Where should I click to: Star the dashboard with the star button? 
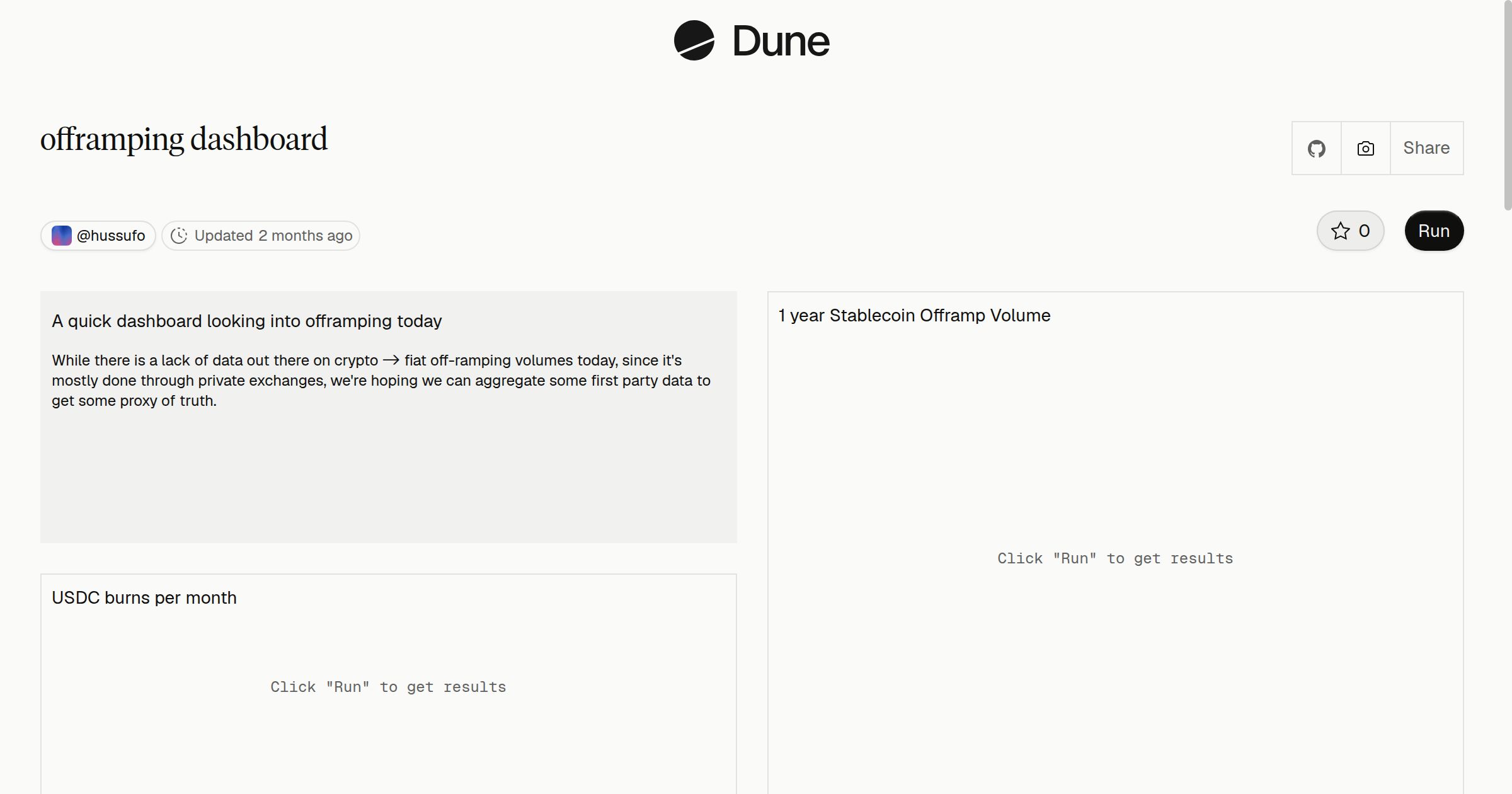1350,231
